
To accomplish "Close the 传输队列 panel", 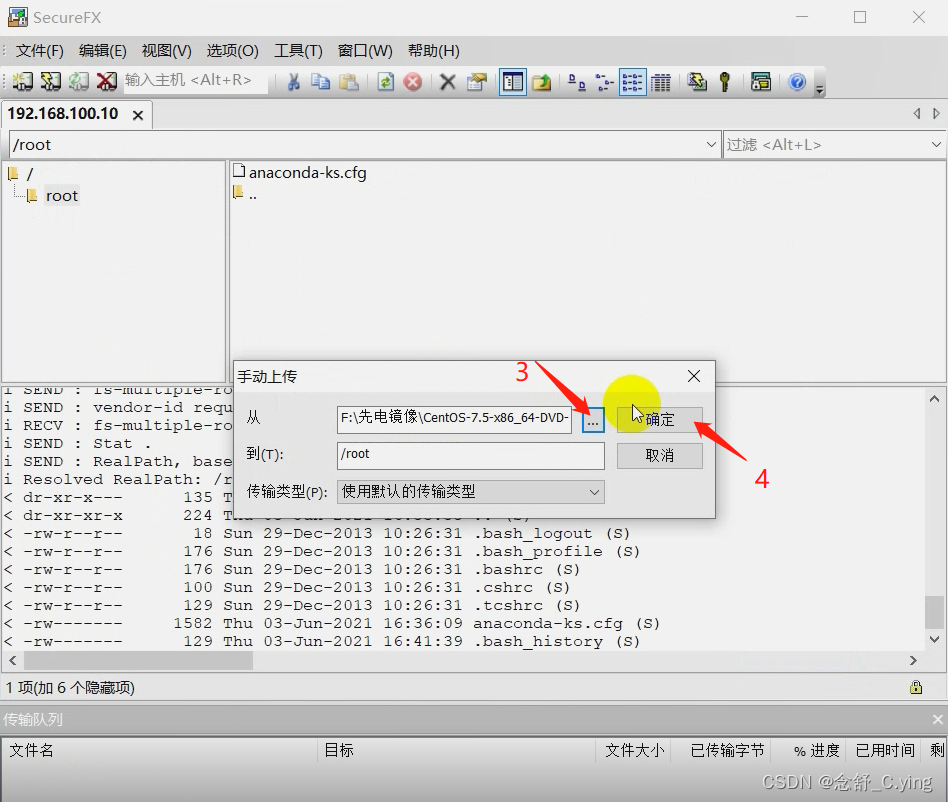I will coord(937,719).
